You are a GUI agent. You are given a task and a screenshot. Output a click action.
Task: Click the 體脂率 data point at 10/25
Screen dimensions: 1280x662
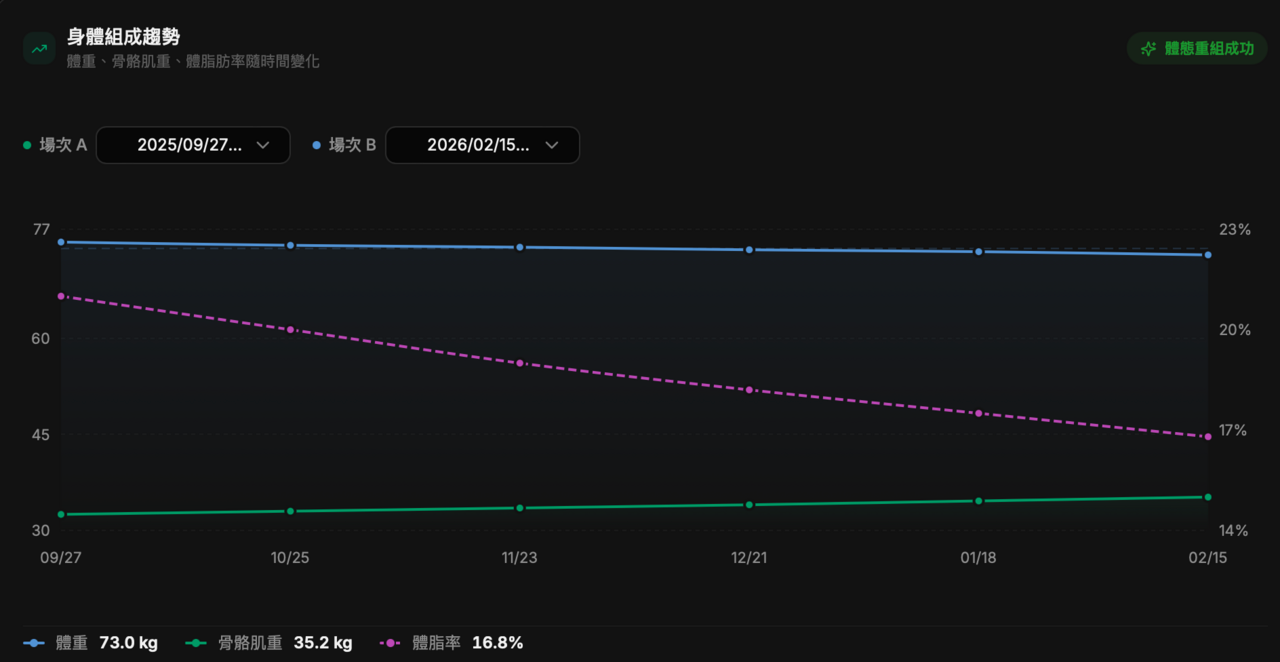coord(290,329)
